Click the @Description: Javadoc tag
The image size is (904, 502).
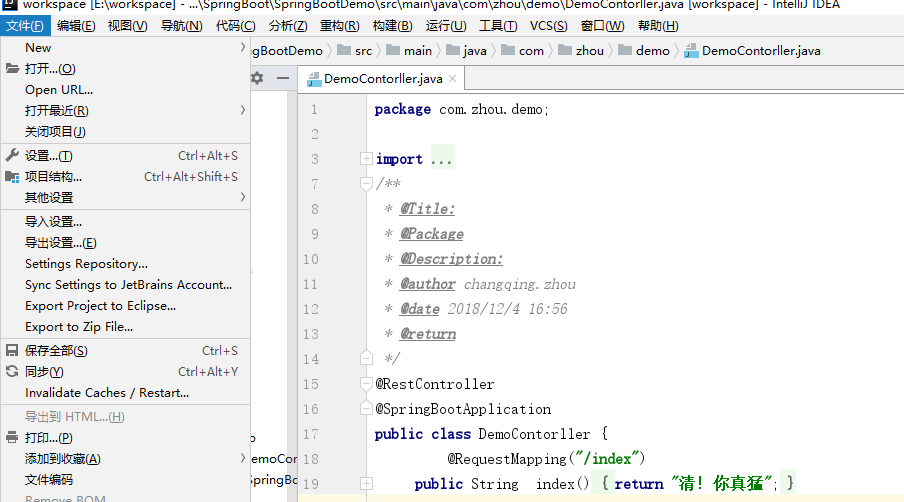[451, 259]
